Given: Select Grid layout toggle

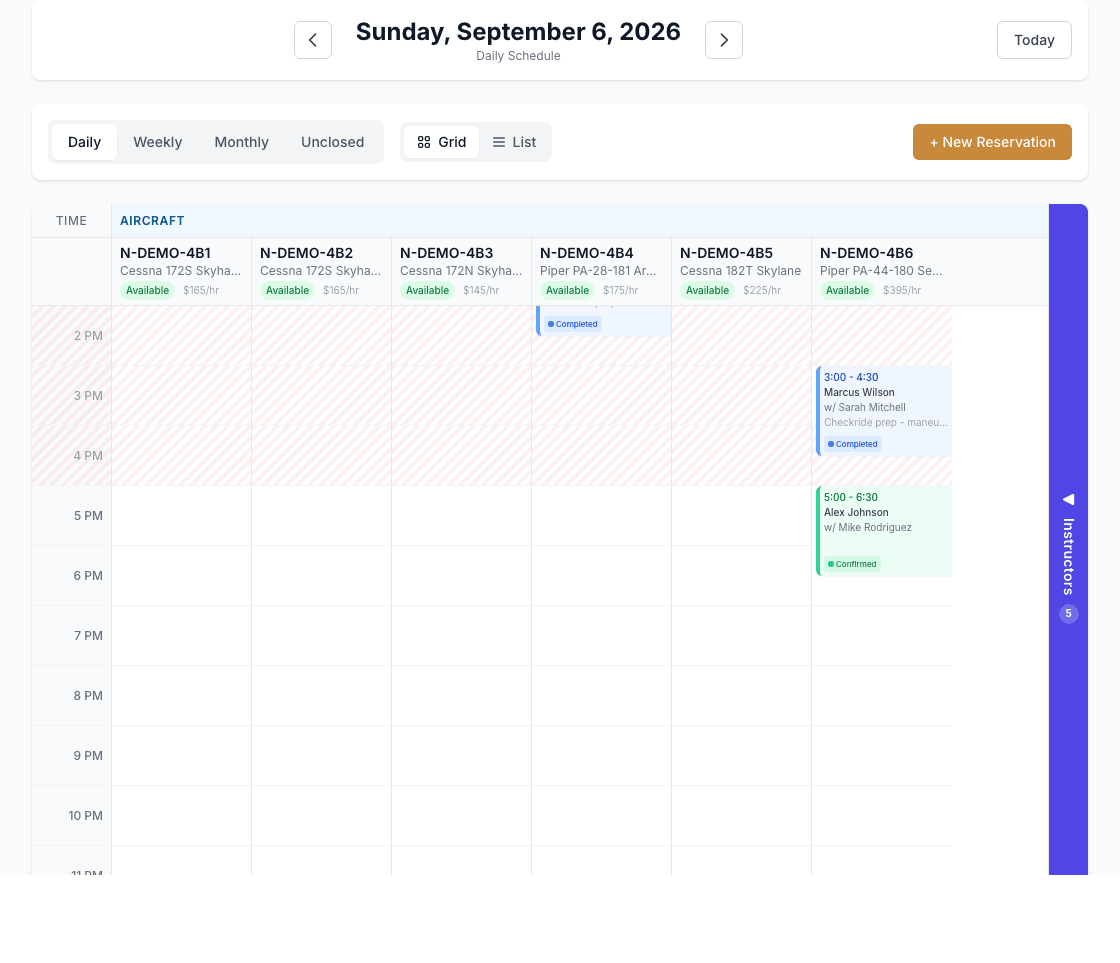Looking at the screenshot, I should (x=441, y=142).
